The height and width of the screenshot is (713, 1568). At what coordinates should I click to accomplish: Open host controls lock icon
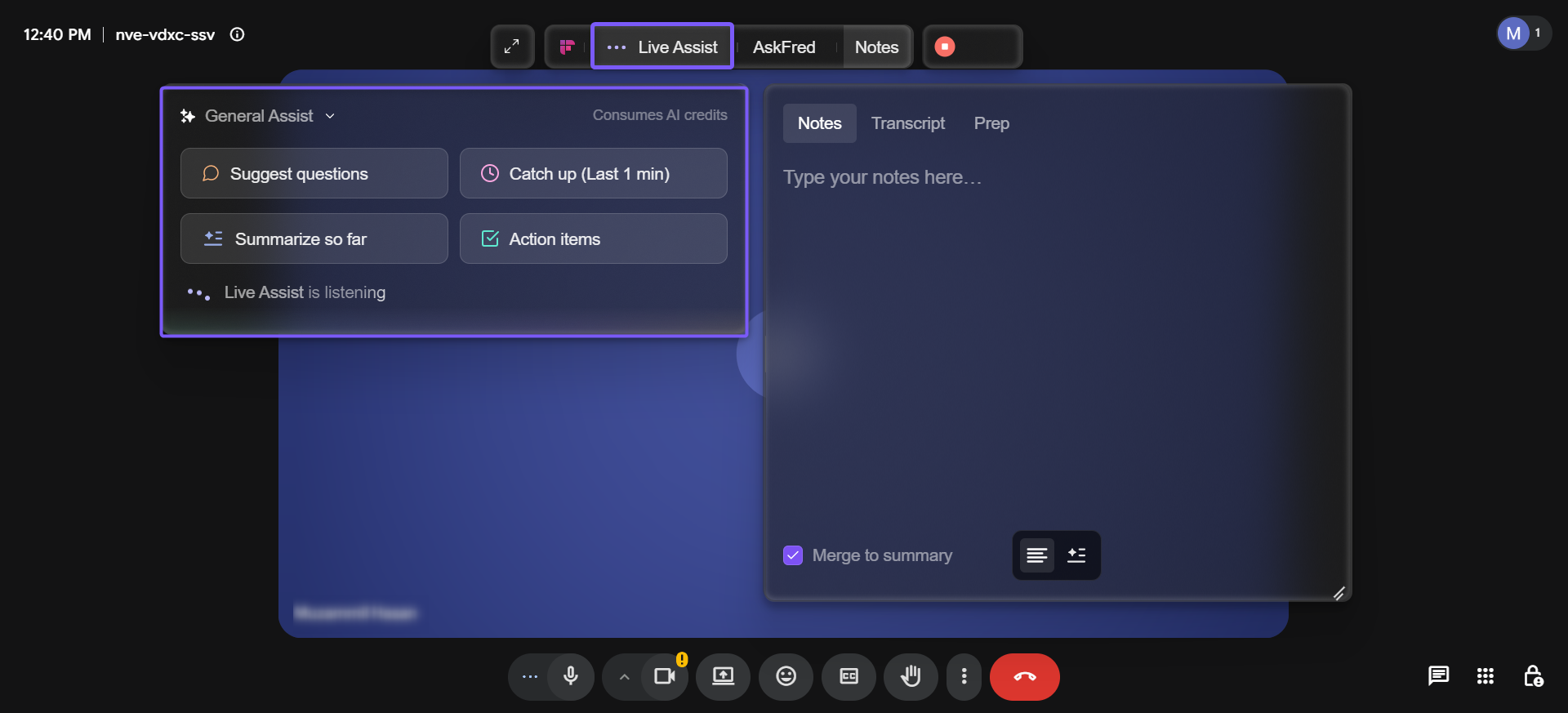point(1533,675)
